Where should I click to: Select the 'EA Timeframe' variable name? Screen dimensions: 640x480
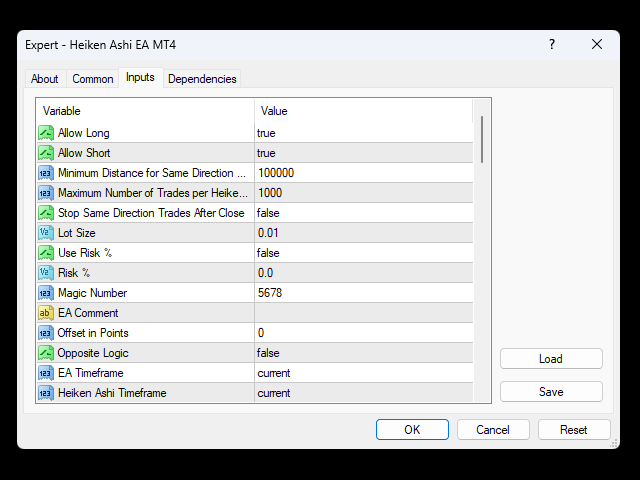(x=91, y=373)
